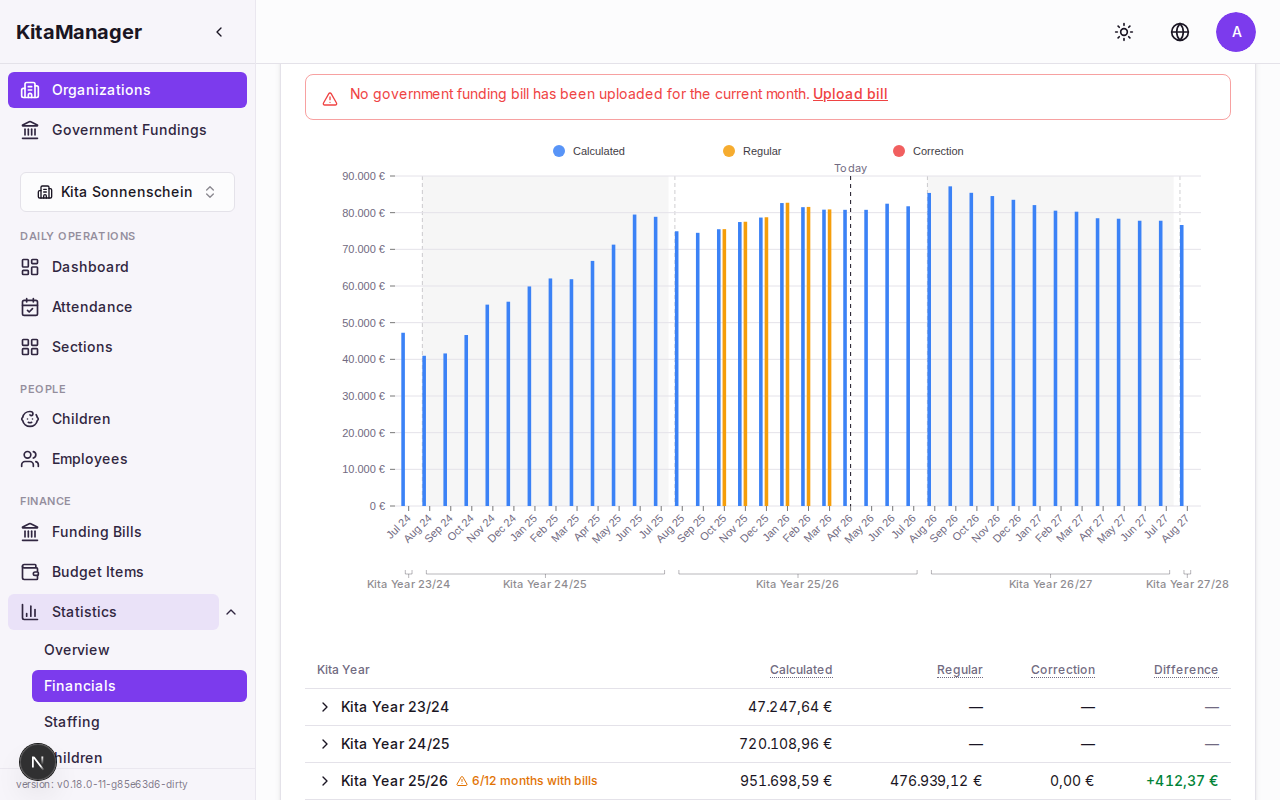Click the Children smiley icon
The width and height of the screenshot is (1280, 800).
coord(30,419)
